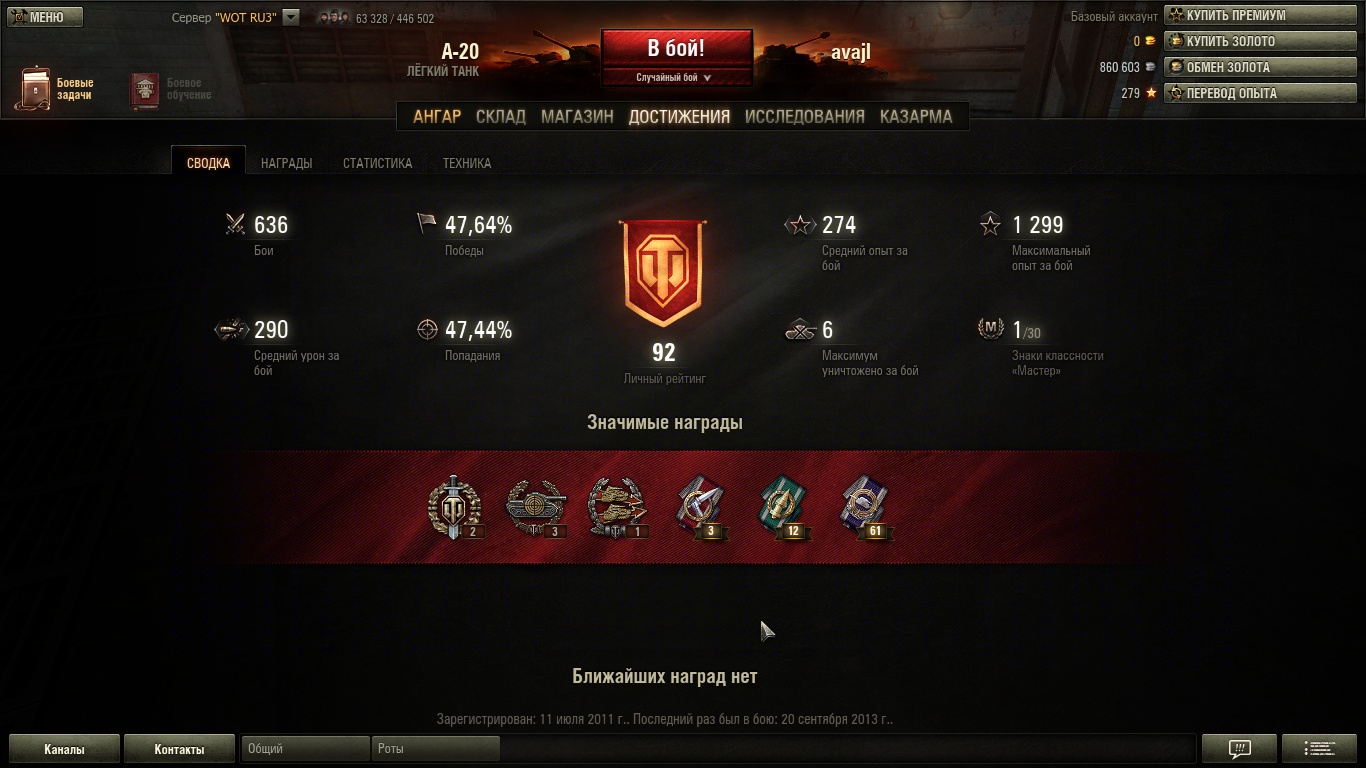Open the Боевые задачи missions icon
The width and height of the screenshot is (1366, 768).
pyautogui.click(x=36, y=89)
